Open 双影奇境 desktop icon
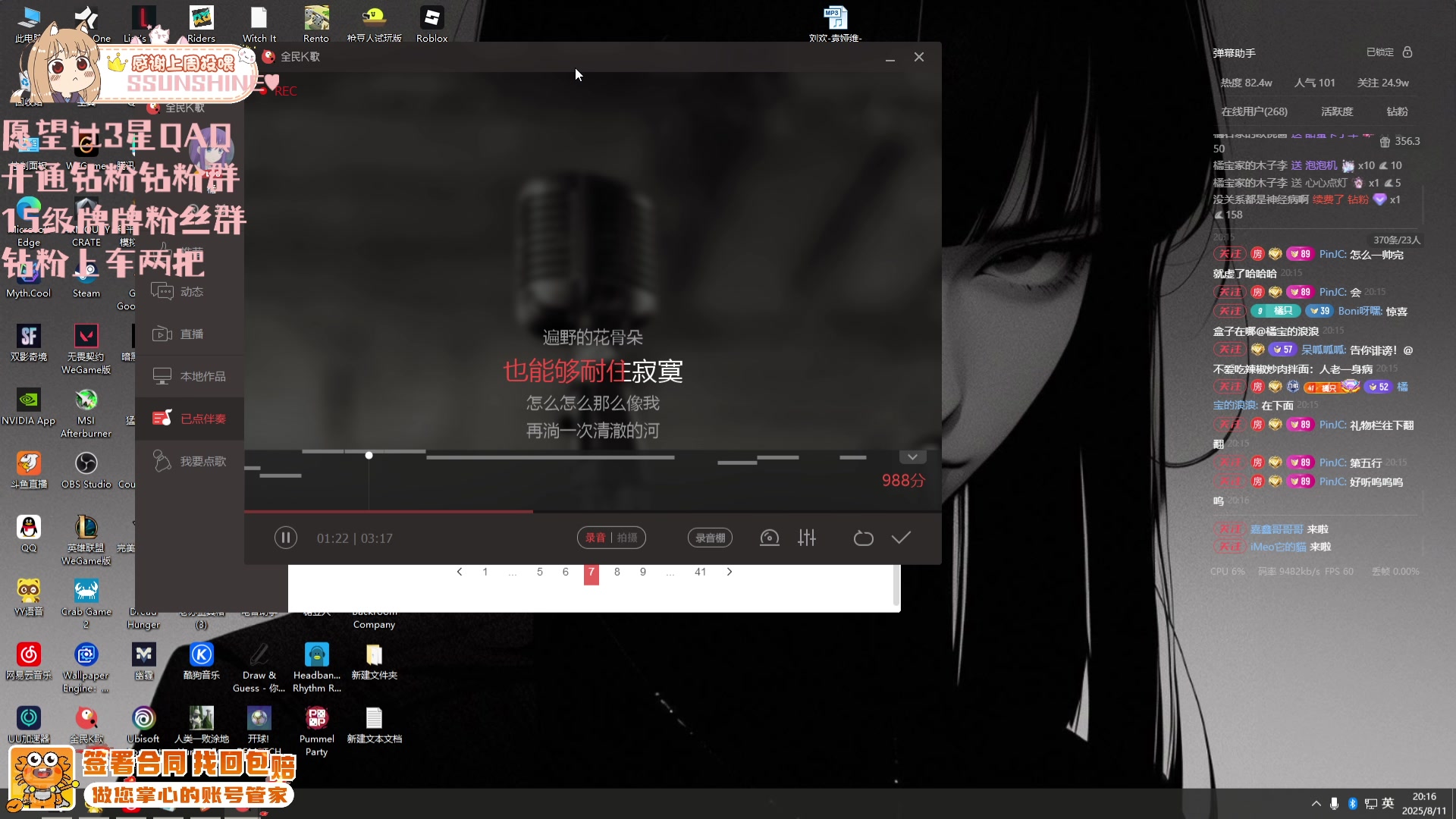The height and width of the screenshot is (819, 1456). (x=29, y=343)
